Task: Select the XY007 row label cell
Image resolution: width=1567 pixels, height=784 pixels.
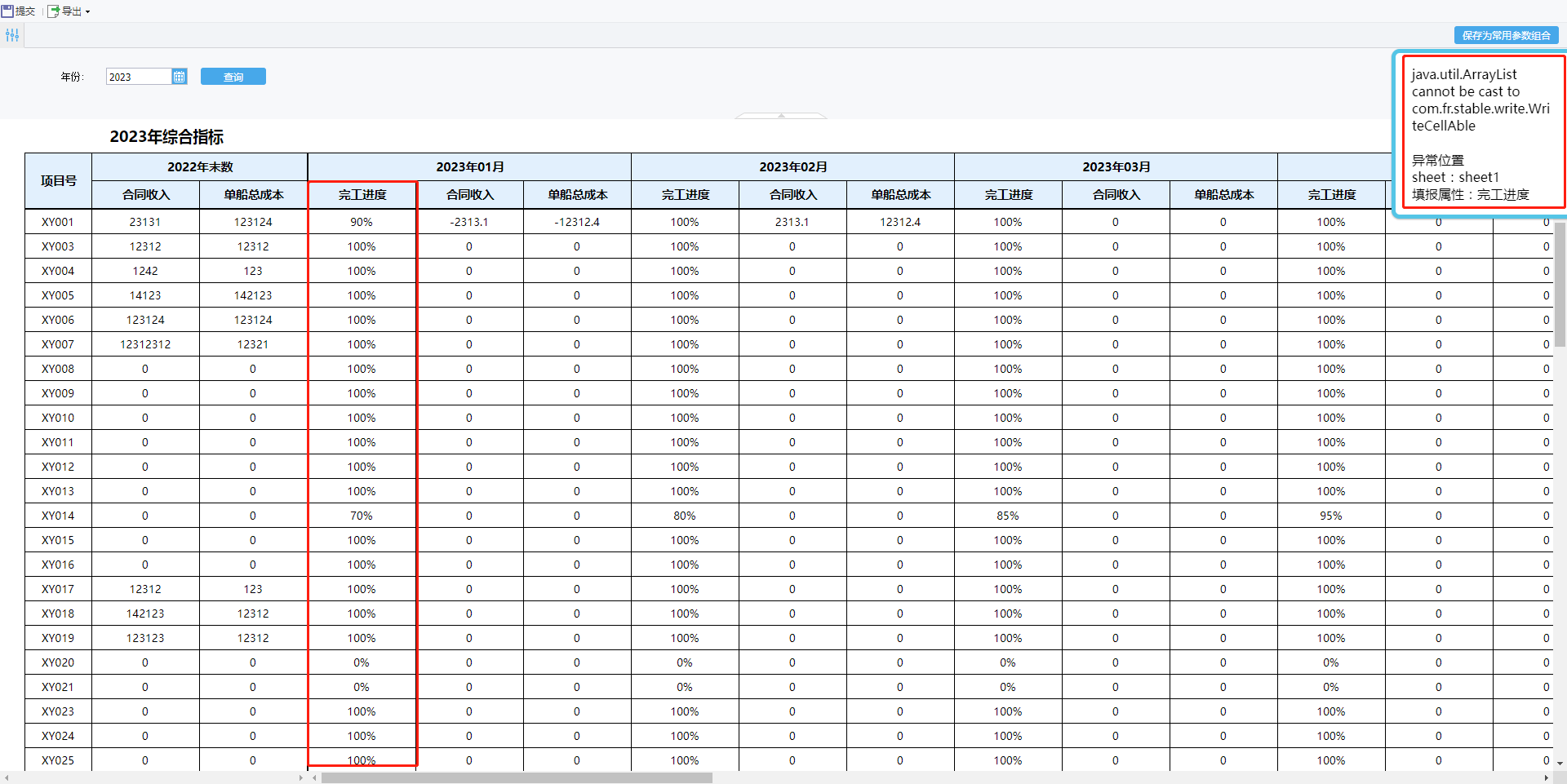Action: click(x=58, y=344)
